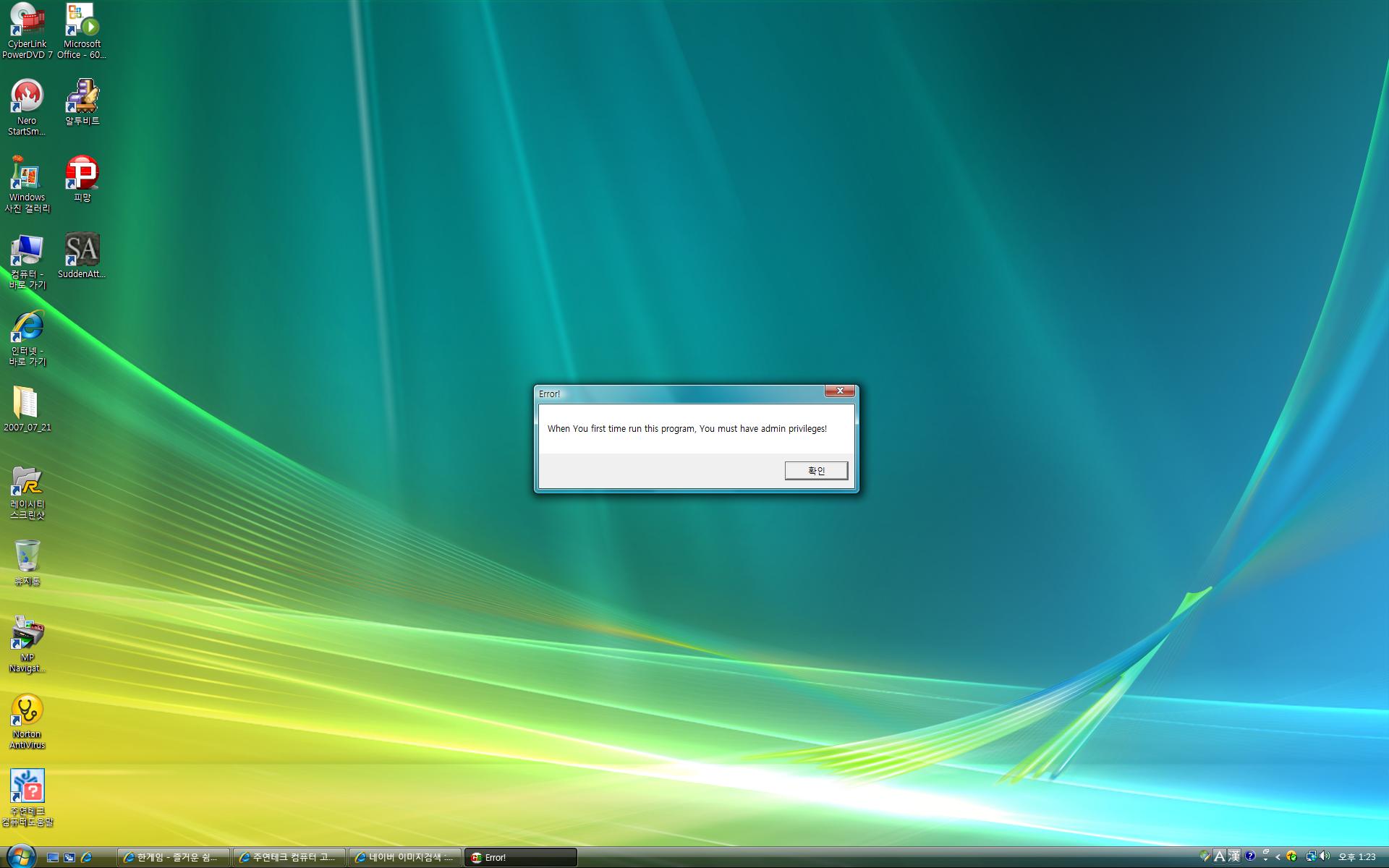The width and height of the screenshot is (1389, 868).
Task: Expand hidden tray icons chevron
Action: 1278,857
